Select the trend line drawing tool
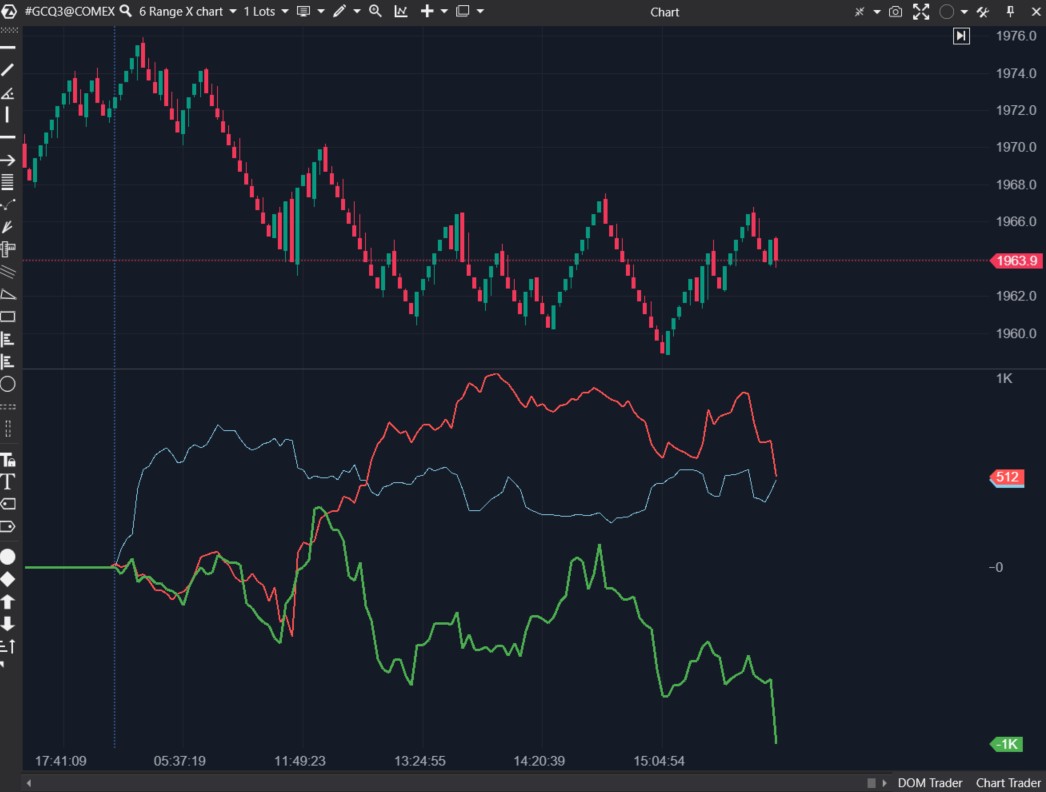This screenshot has height=792, width=1046. coord(8,68)
